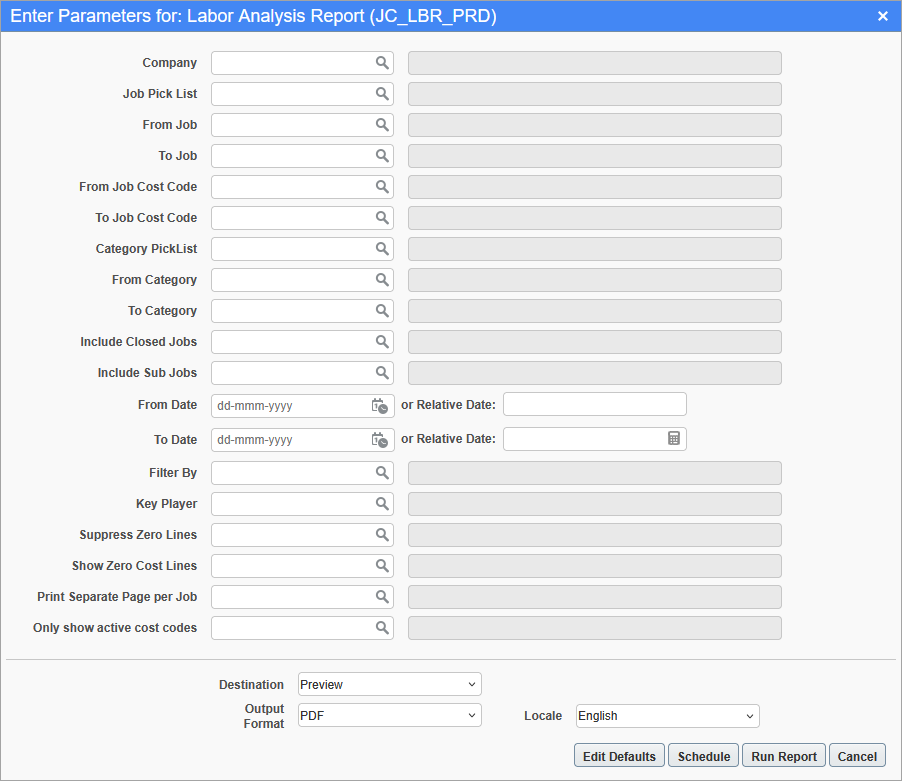
Task: Click the Schedule button
Action: [x=703, y=755]
